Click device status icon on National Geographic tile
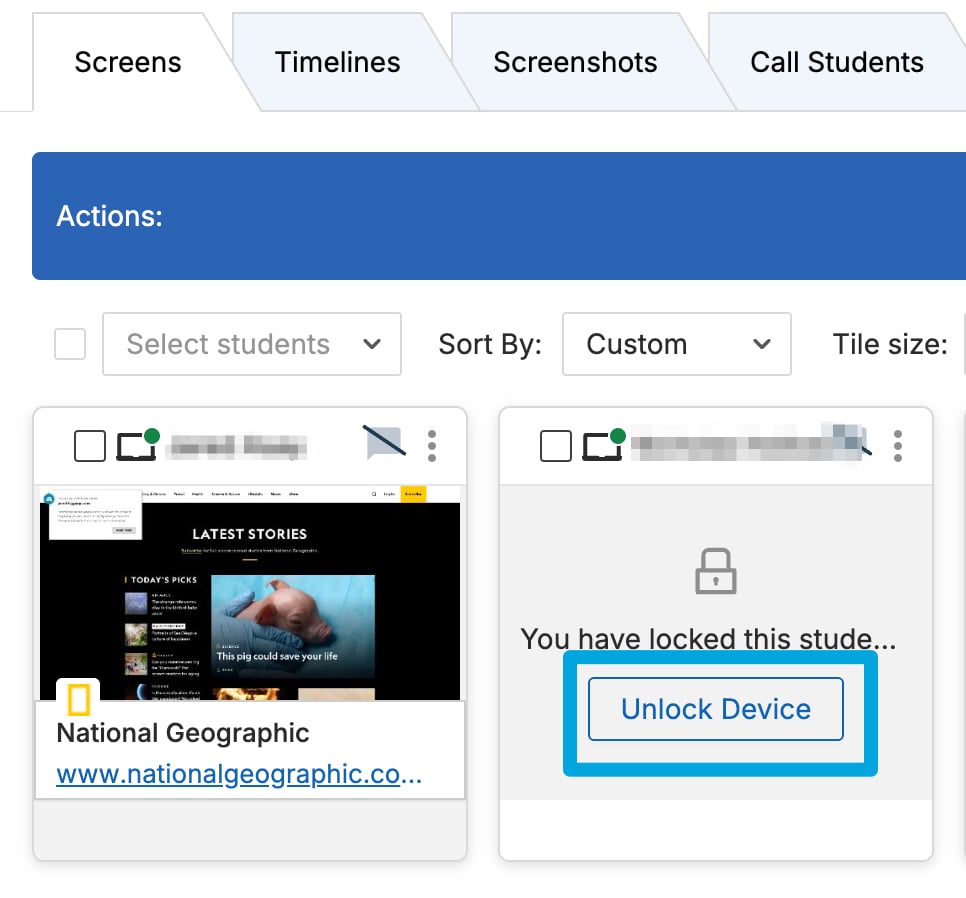966x898 pixels. (137, 445)
